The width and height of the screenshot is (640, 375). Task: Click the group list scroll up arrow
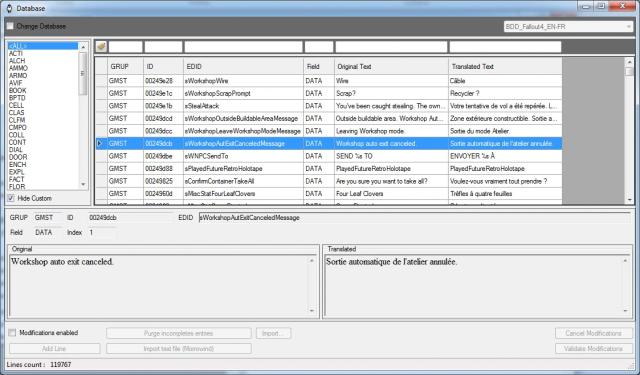(83, 47)
